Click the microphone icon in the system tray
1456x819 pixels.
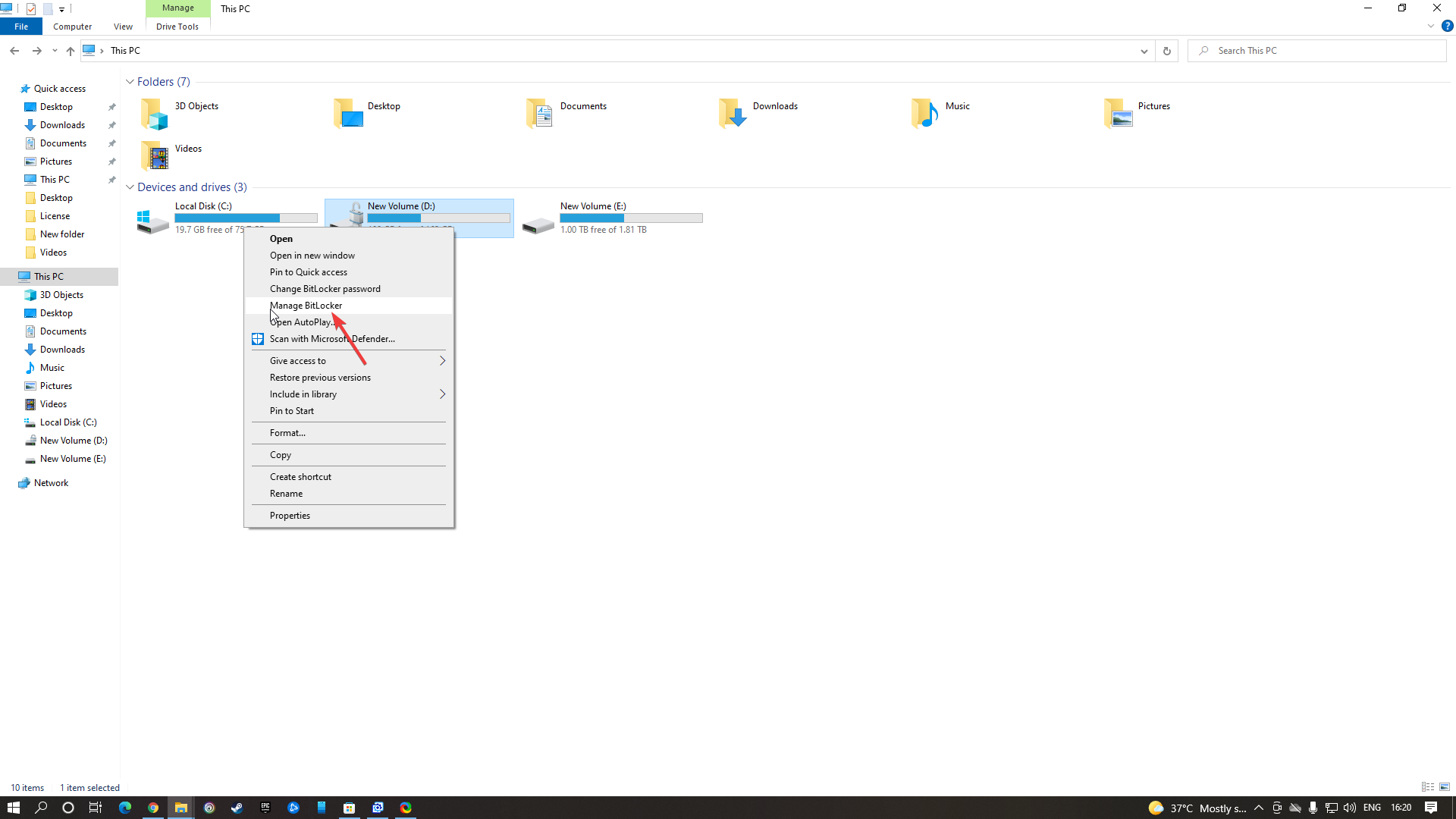coord(1313,808)
